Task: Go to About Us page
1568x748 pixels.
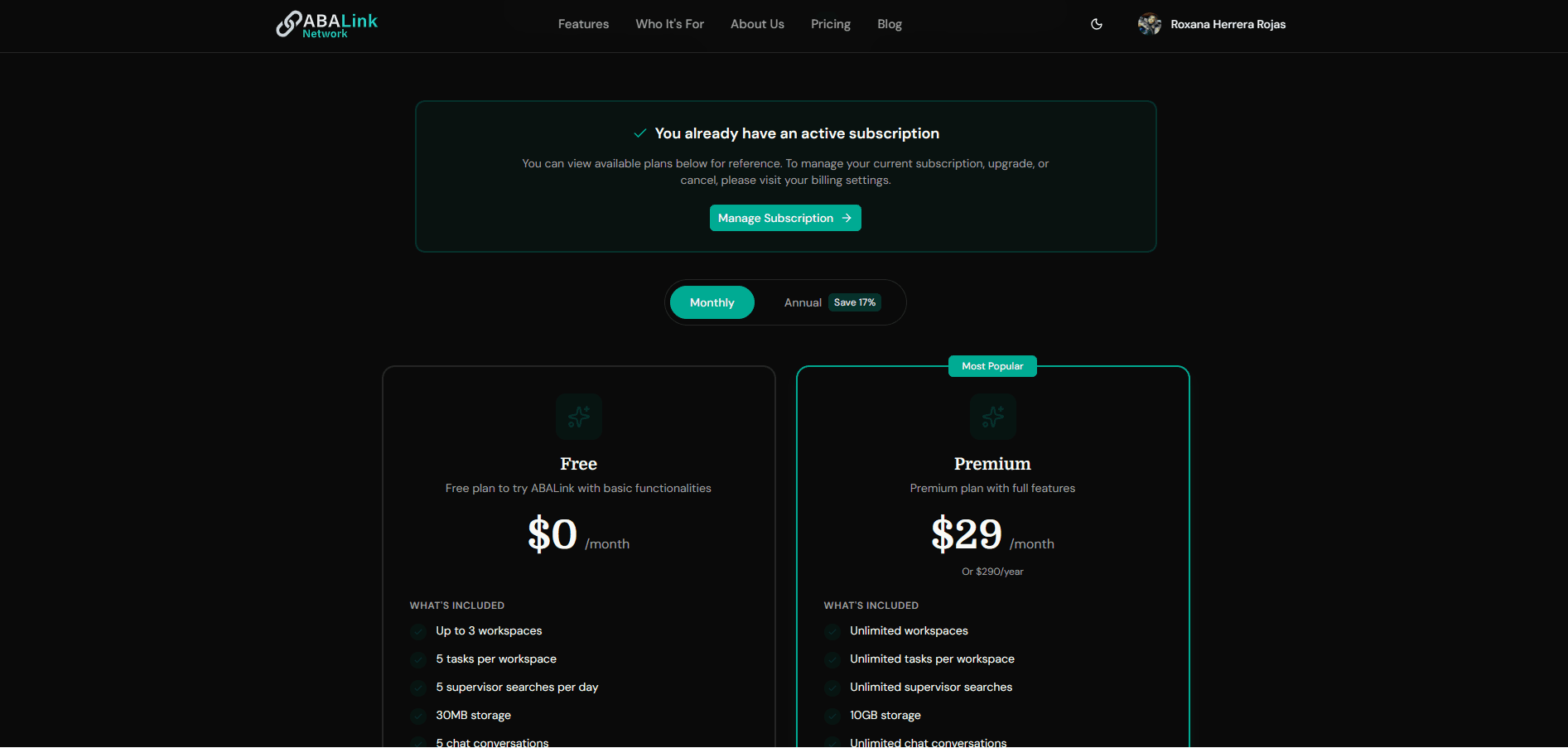Action: click(757, 24)
